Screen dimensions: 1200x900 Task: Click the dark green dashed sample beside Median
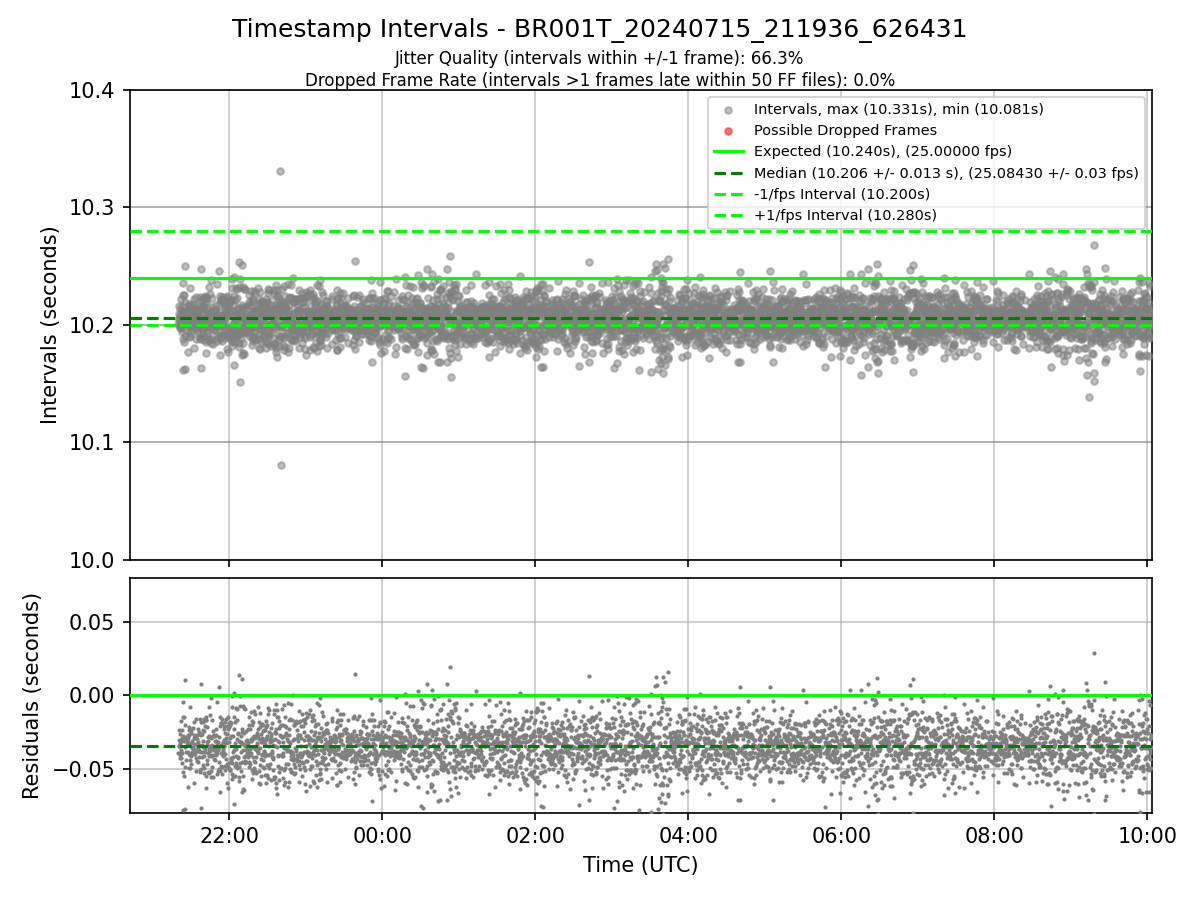729,173
